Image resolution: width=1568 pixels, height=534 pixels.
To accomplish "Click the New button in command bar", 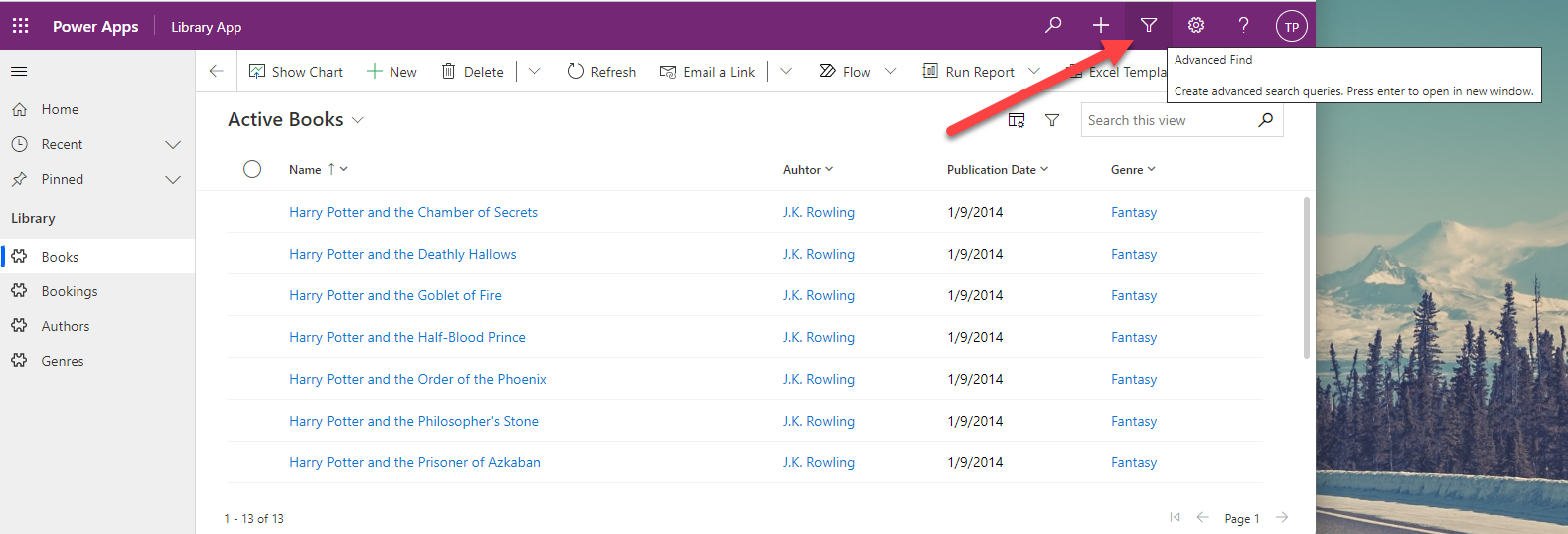I will (x=392, y=72).
